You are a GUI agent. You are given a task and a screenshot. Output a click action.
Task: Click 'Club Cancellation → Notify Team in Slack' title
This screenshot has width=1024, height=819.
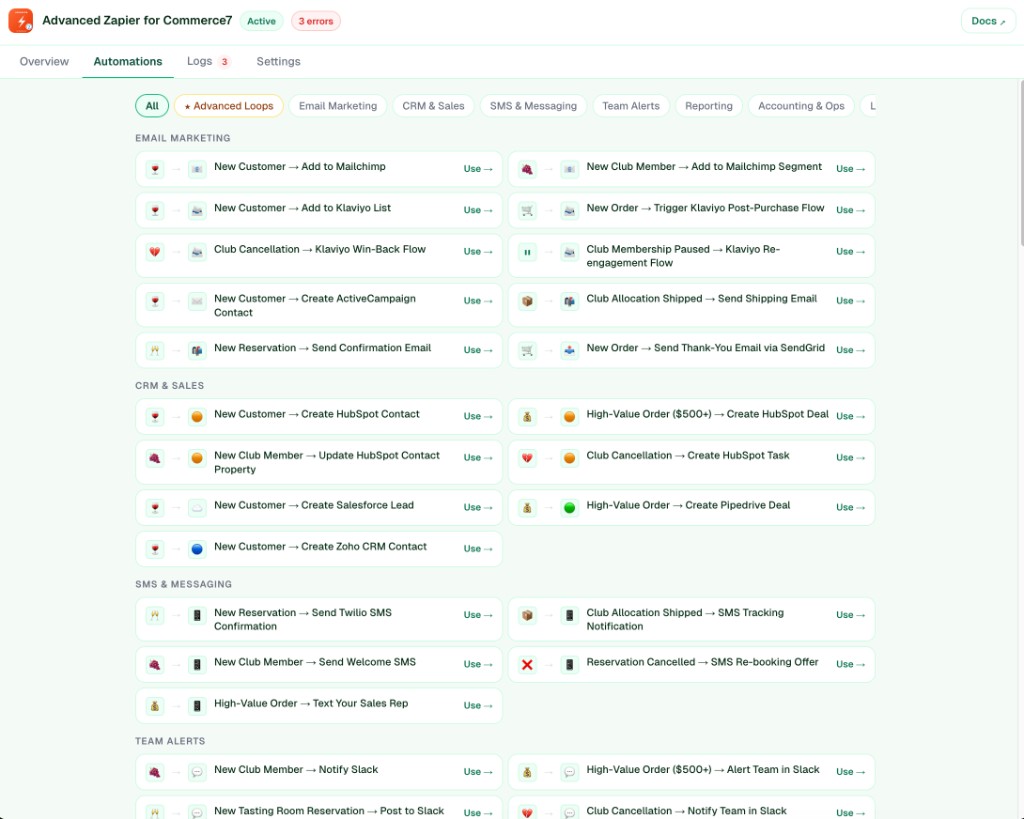686,811
